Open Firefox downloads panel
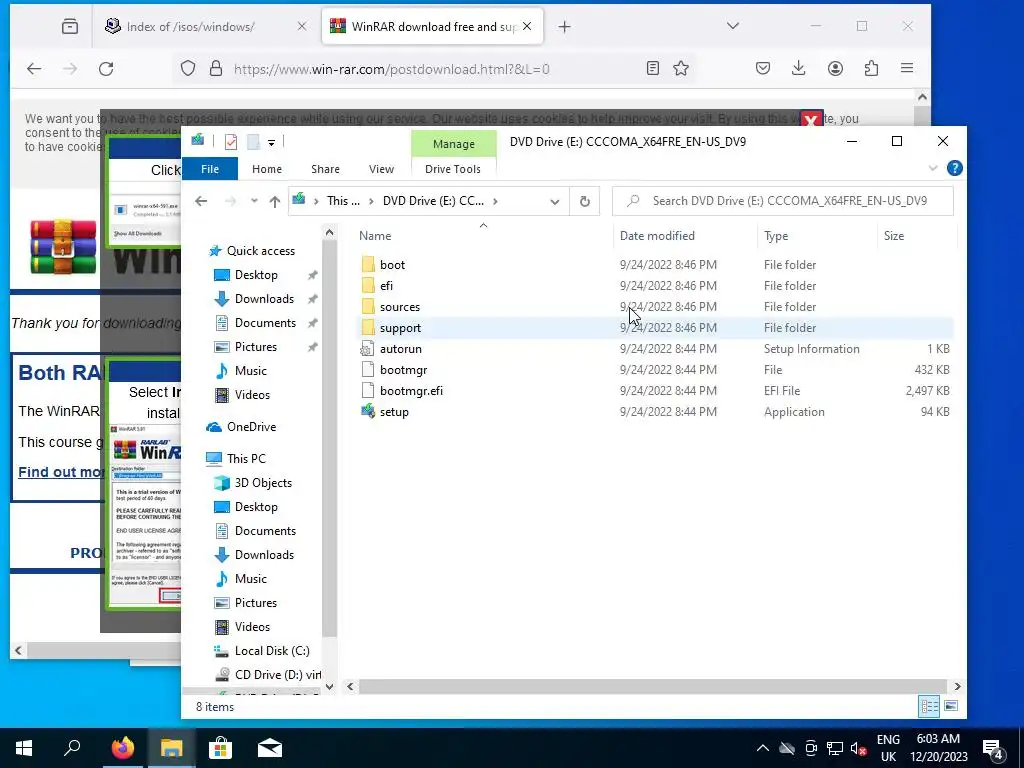The image size is (1024, 768). coord(798,69)
